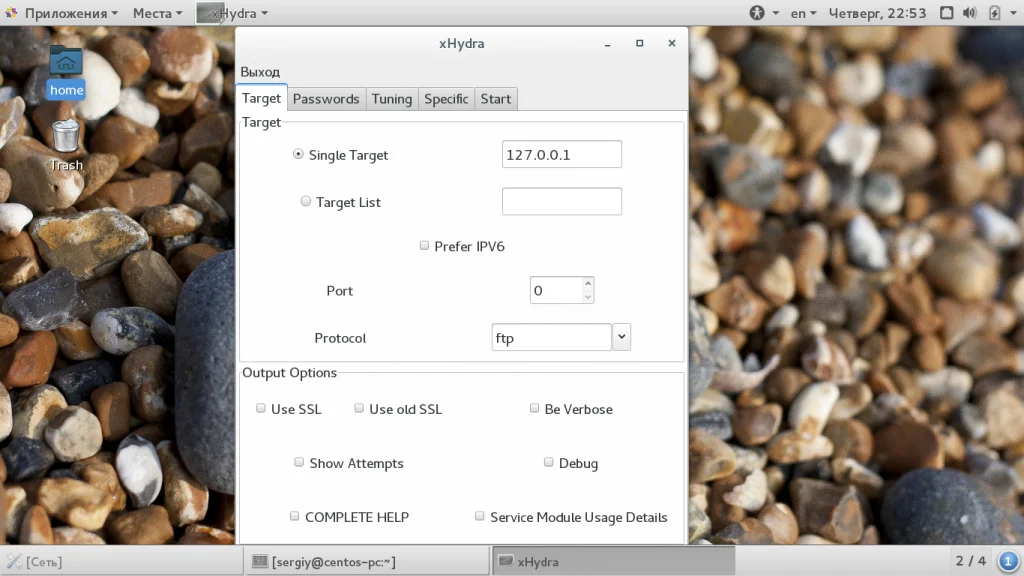
Task: Open the accessibility menu icon in top bar
Action: click(x=757, y=13)
